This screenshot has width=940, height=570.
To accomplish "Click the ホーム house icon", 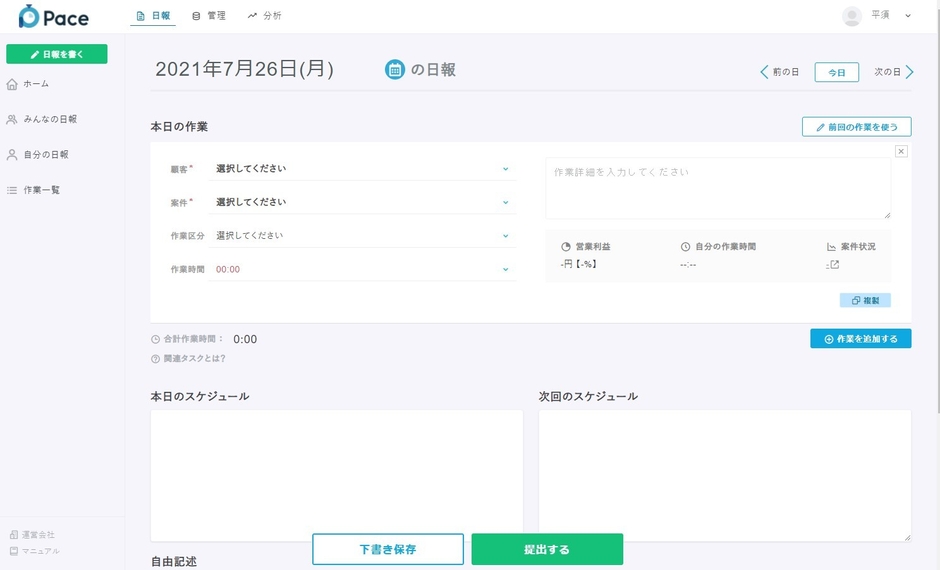I will (x=12, y=84).
